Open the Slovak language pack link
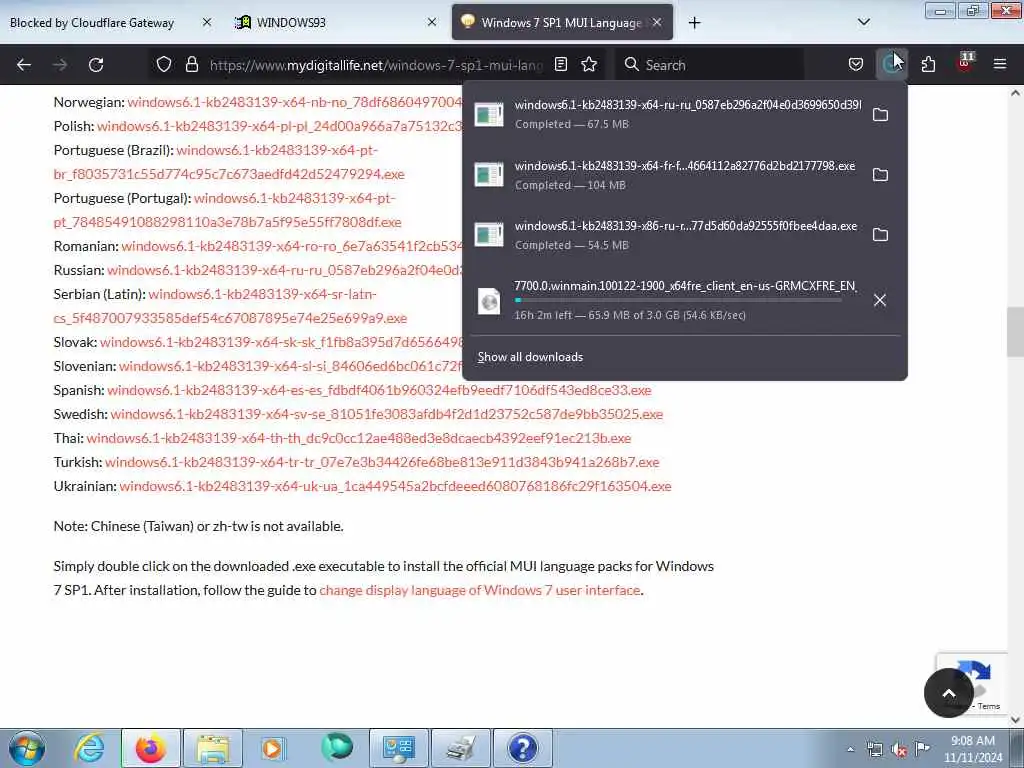 (x=281, y=342)
